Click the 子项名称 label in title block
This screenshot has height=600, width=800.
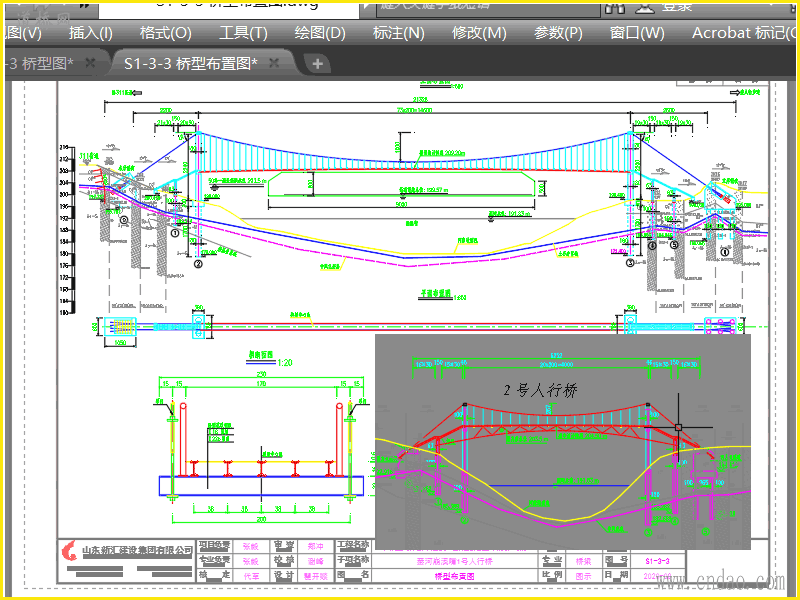353,560
